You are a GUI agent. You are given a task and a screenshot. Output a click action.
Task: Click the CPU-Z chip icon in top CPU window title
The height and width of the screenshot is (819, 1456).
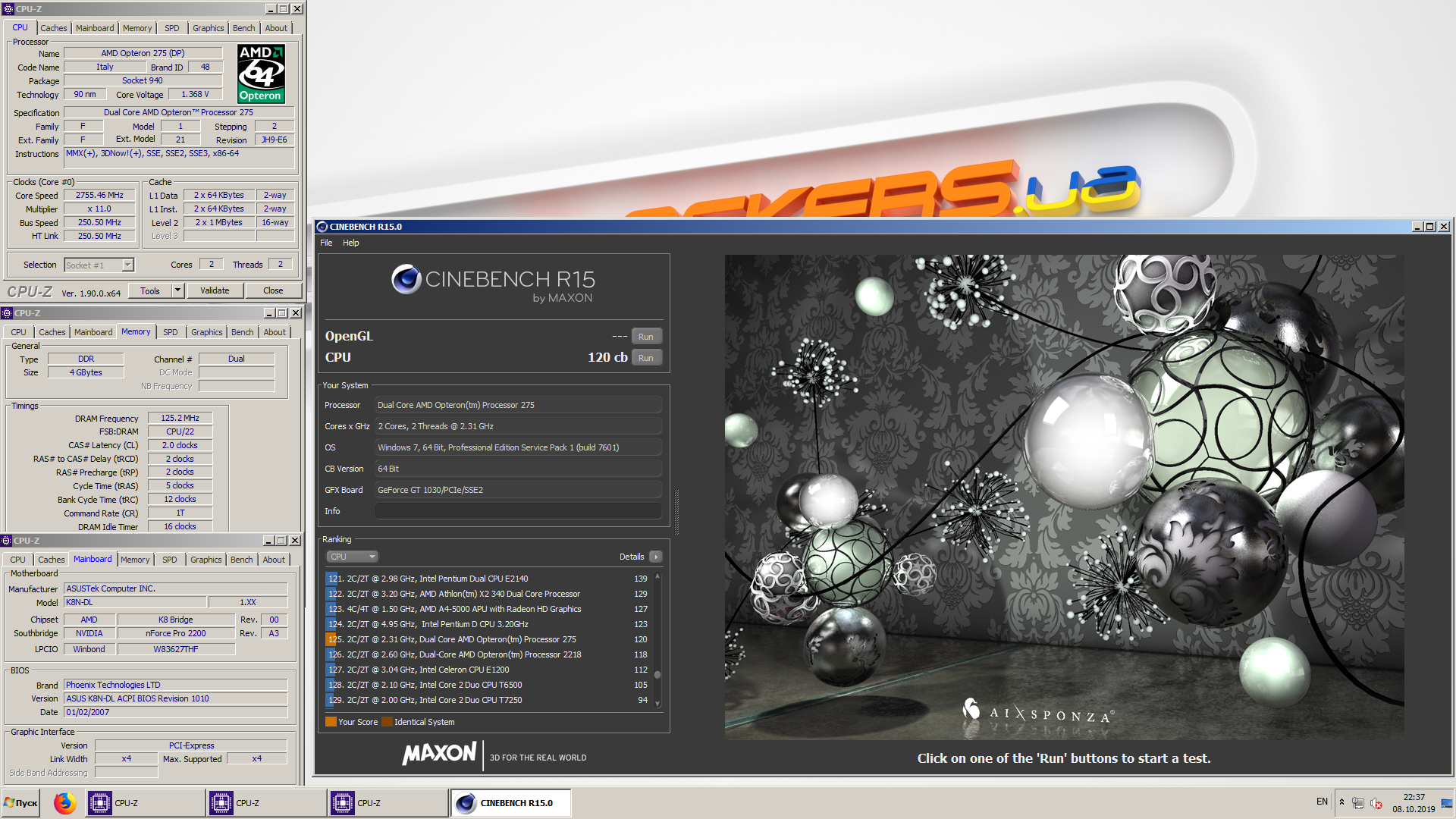8,9
